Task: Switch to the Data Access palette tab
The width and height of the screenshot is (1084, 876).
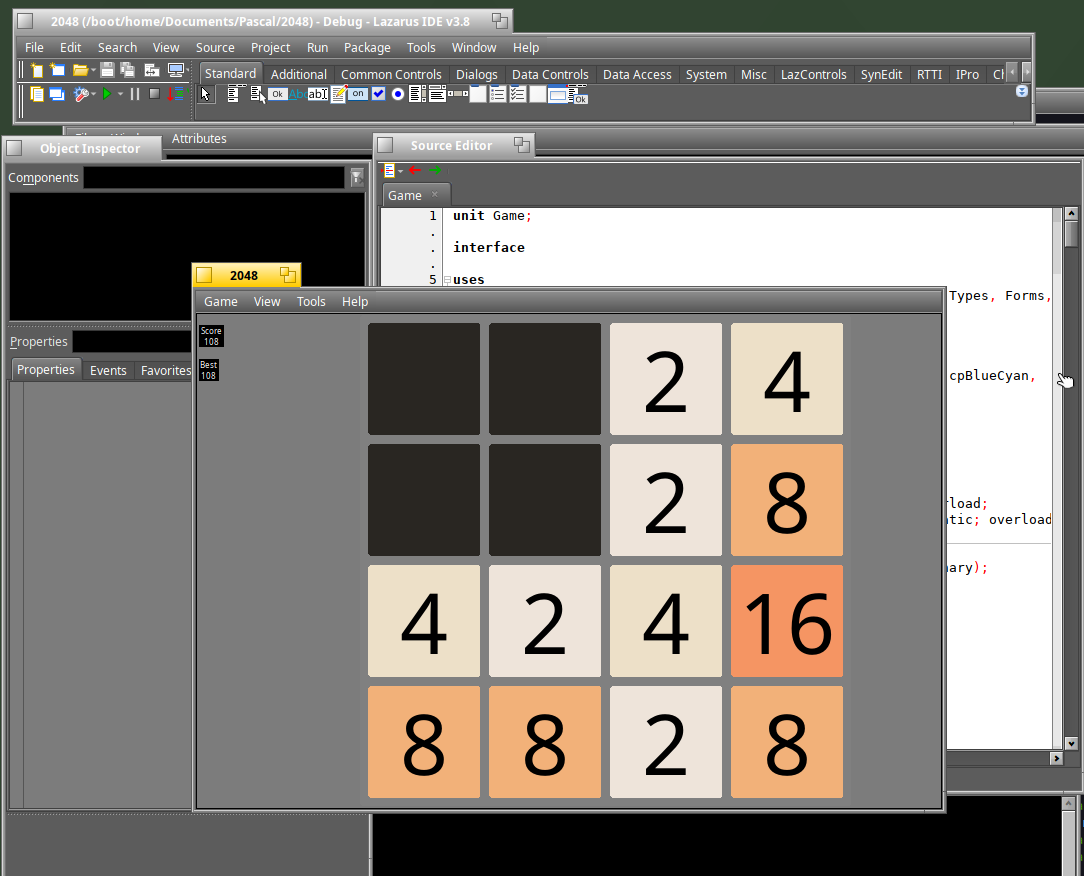Action: (x=637, y=74)
